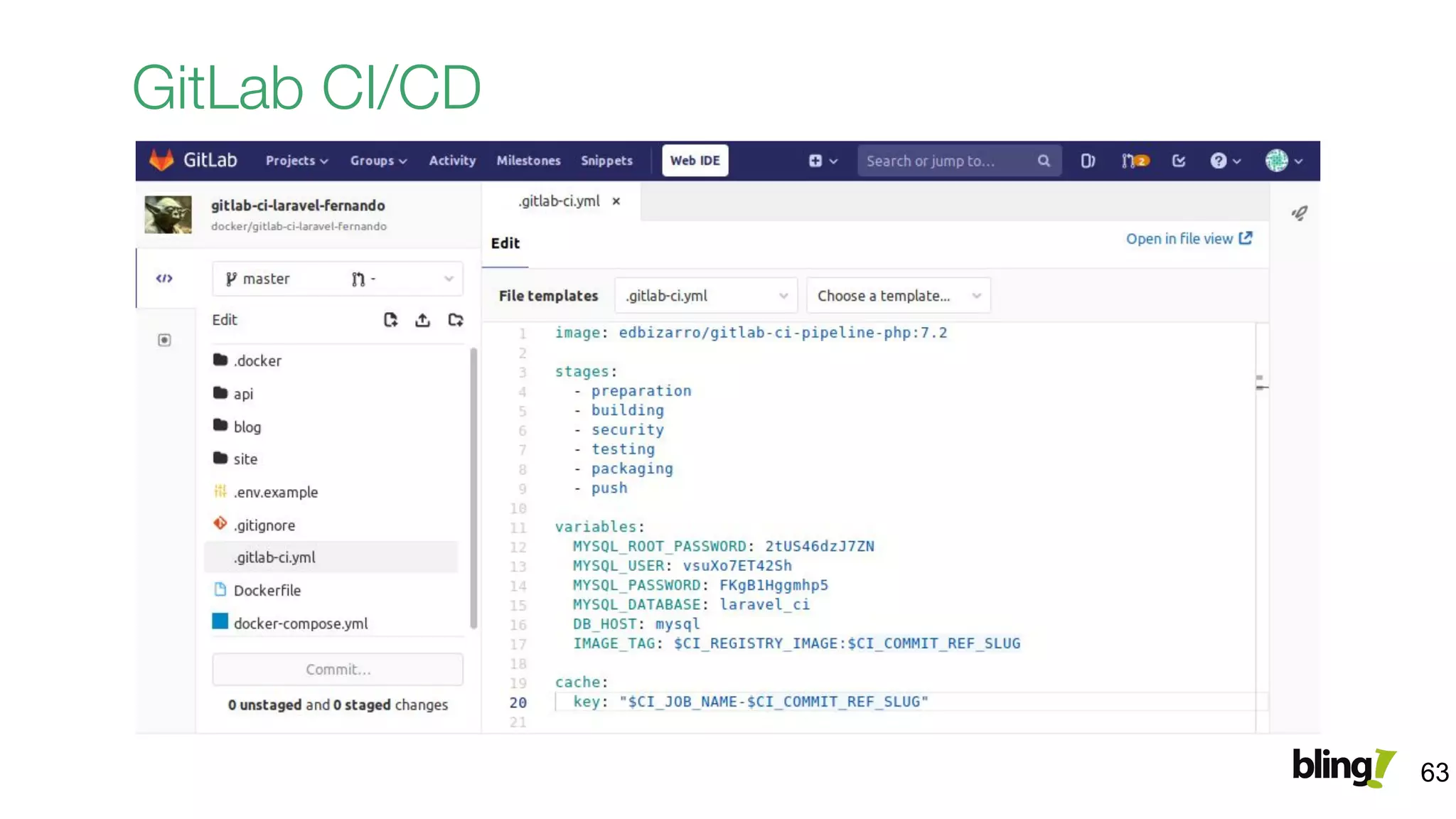The image size is (1456, 819).
Task: Click the pipelines rocket icon
Action: (x=1300, y=213)
